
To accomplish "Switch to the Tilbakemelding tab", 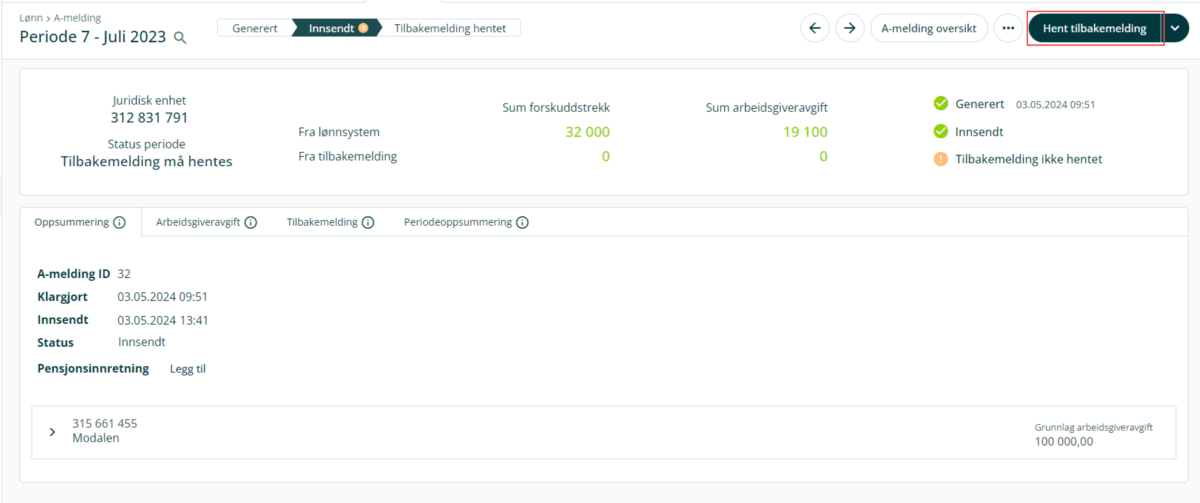I will [321, 222].
